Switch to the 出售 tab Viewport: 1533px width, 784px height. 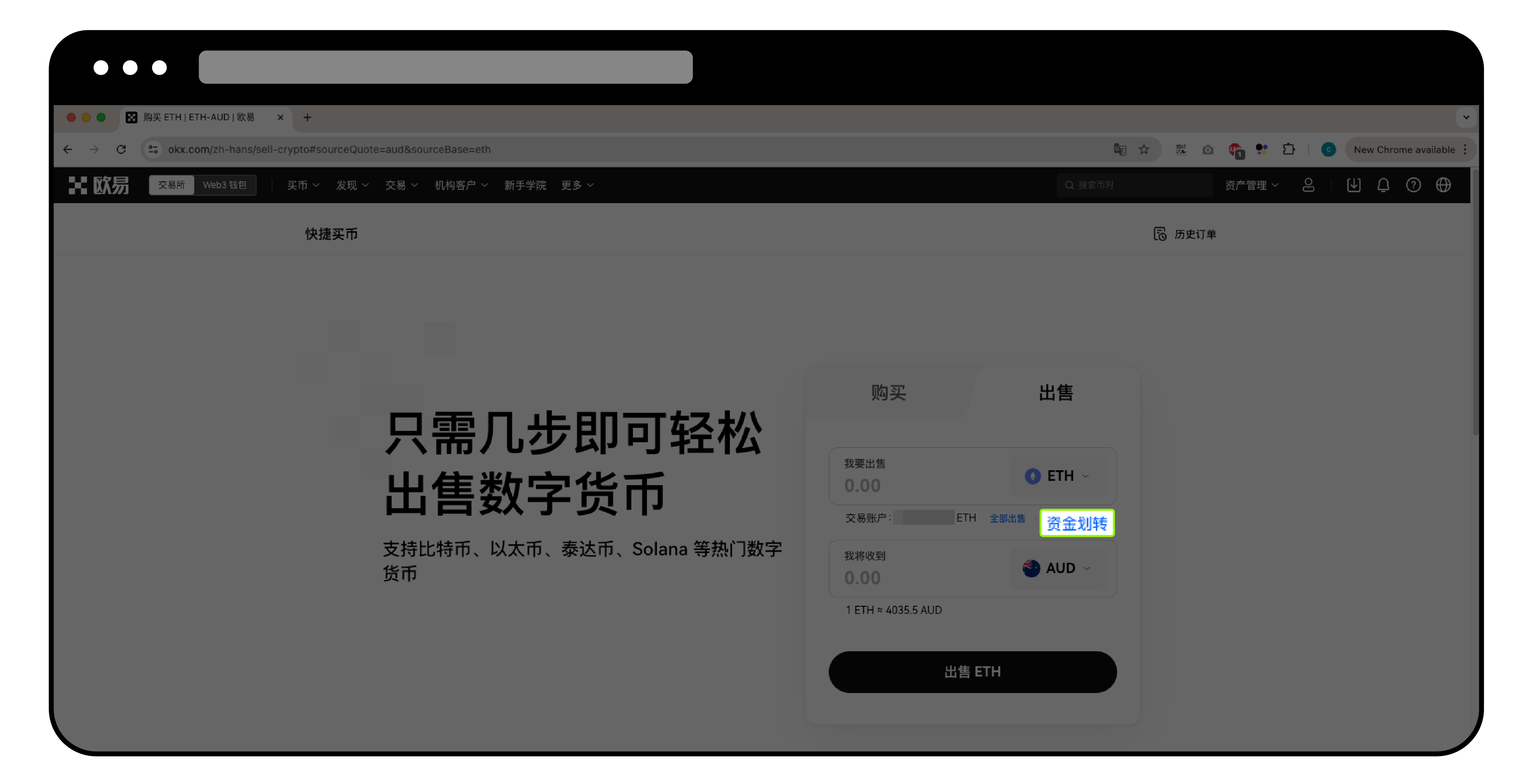click(x=1056, y=393)
